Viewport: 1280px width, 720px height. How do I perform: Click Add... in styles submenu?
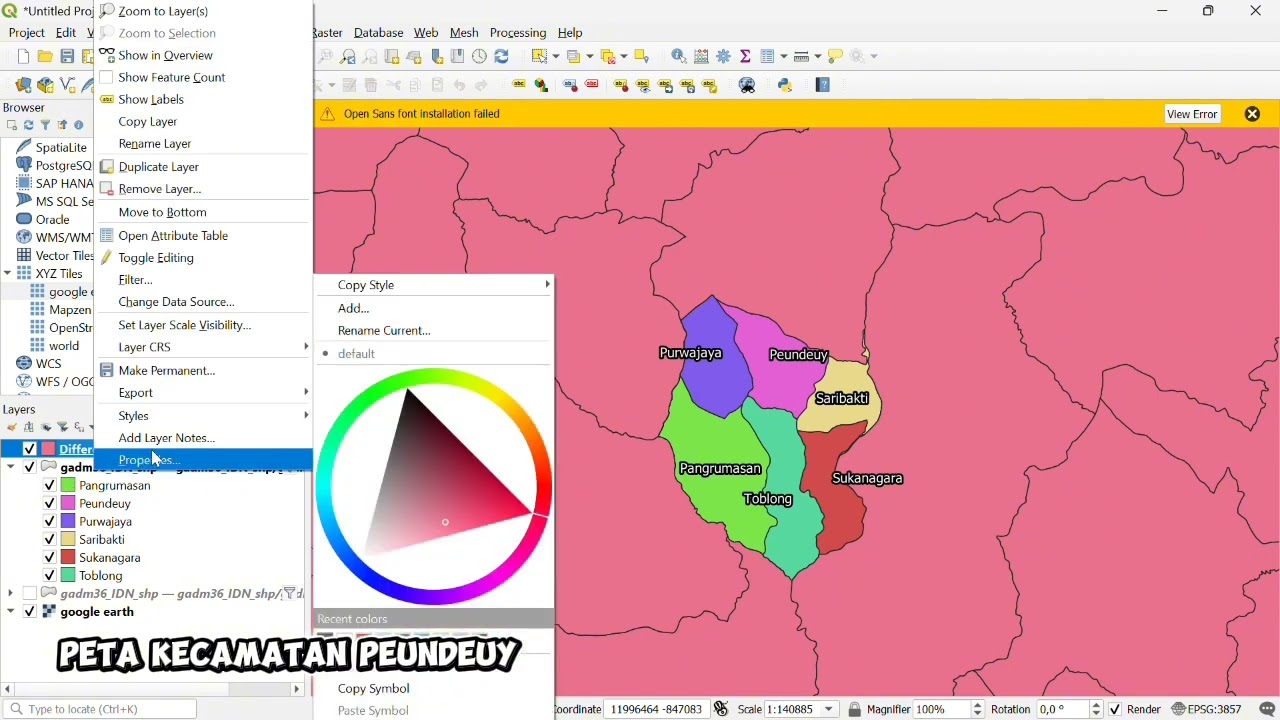click(x=435, y=309)
